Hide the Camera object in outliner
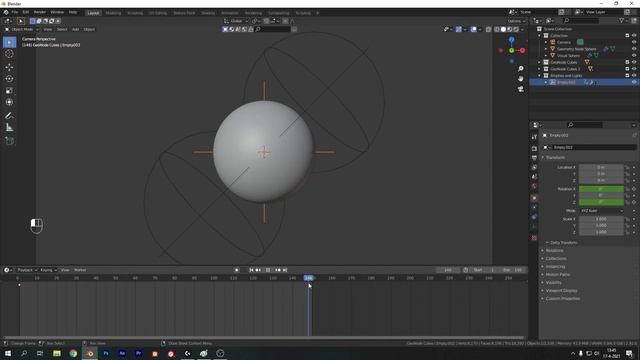This screenshot has width=640, height=360. coord(634,42)
